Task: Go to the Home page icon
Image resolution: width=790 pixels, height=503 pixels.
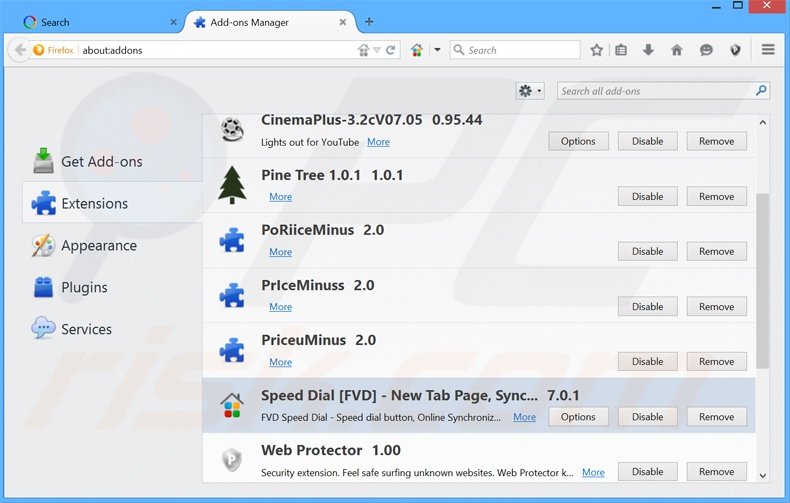Action: click(677, 50)
